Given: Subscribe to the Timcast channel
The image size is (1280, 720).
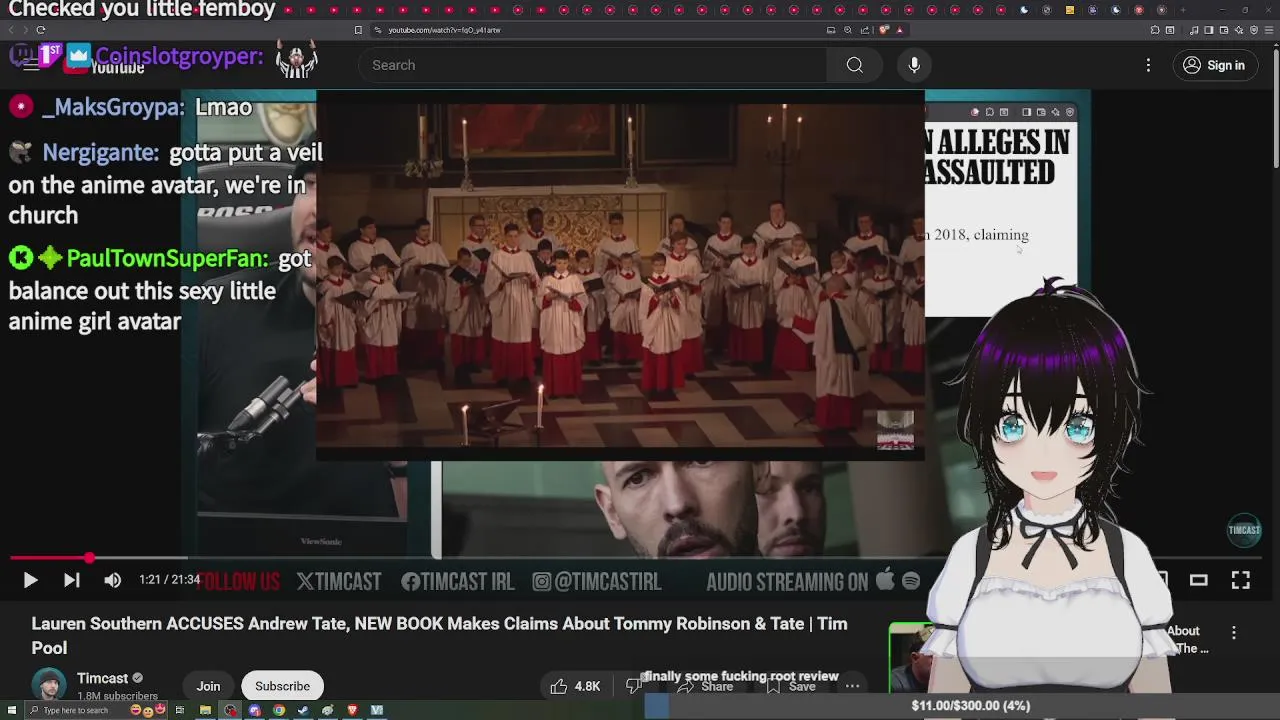Looking at the screenshot, I should pyautogui.click(x=282, y=686).
